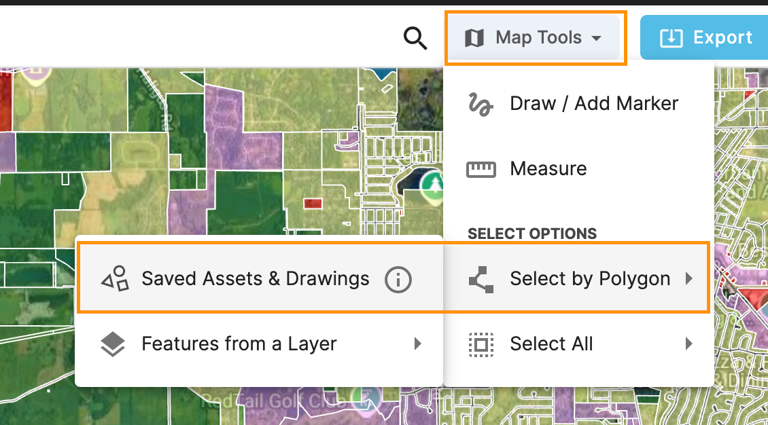This screenshot has height=425, width=768.
Task: Click the folded map icon in Map Tools
Action: coord(474,38)
